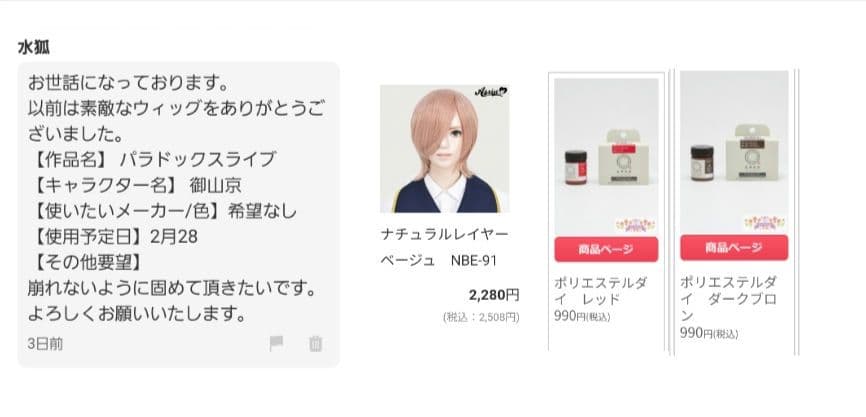Click the ポリエステルダイ ダークブロン product title
Screen dimensions: 866x417
coord(728,299)
